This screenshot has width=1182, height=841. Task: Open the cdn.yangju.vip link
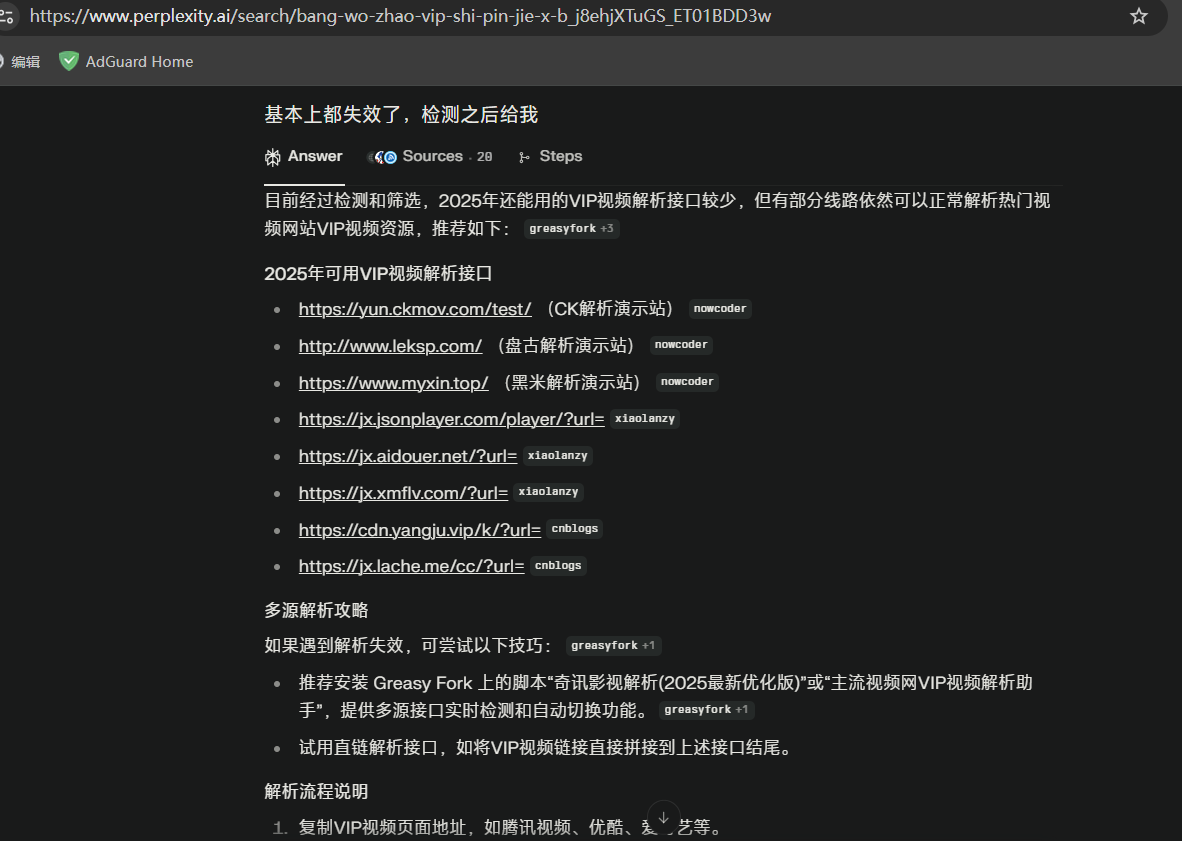[x=419, y=529]
